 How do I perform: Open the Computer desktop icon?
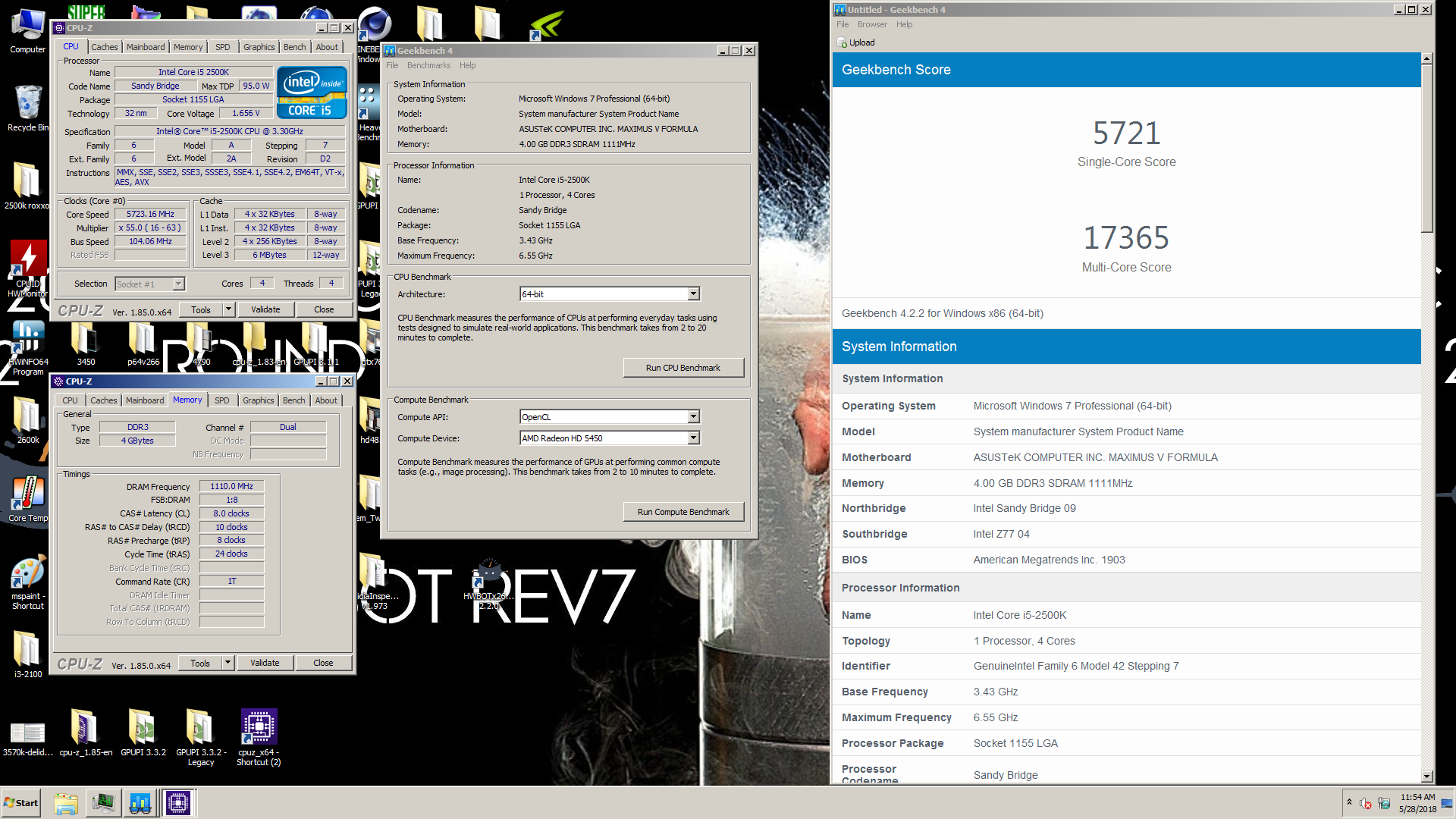pos(27,30)
